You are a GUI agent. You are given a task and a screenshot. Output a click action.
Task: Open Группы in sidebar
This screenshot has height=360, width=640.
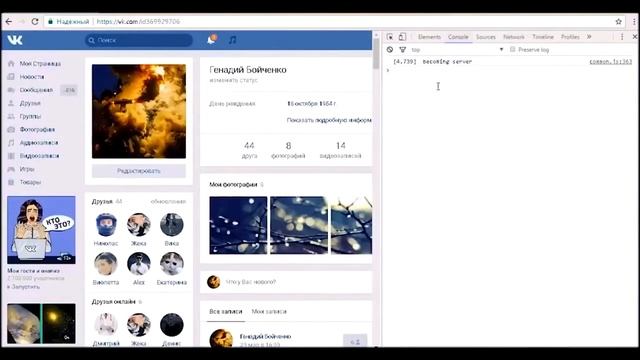30,116
